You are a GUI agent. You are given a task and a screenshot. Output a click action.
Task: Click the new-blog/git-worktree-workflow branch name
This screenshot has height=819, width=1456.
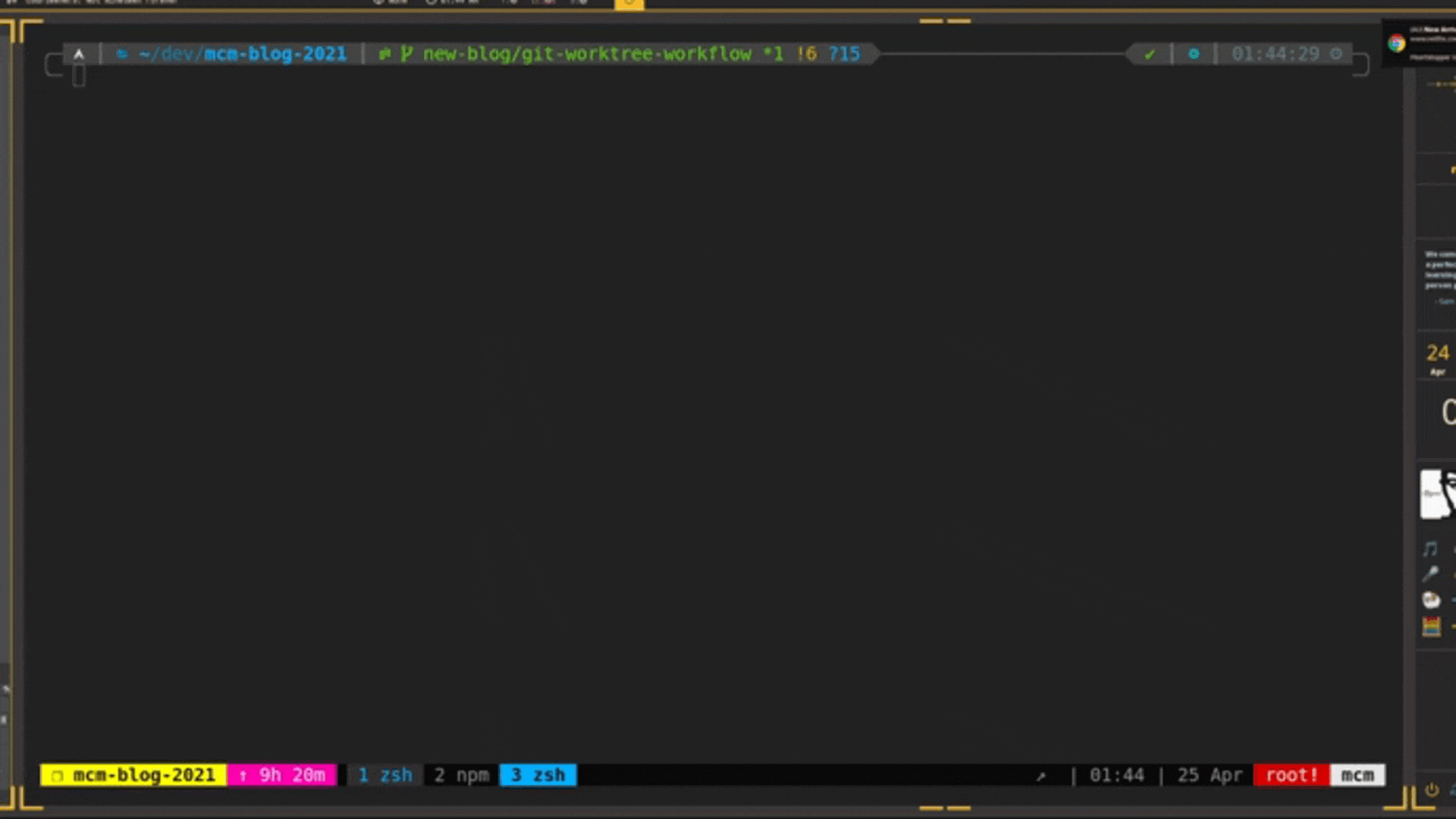586,54
